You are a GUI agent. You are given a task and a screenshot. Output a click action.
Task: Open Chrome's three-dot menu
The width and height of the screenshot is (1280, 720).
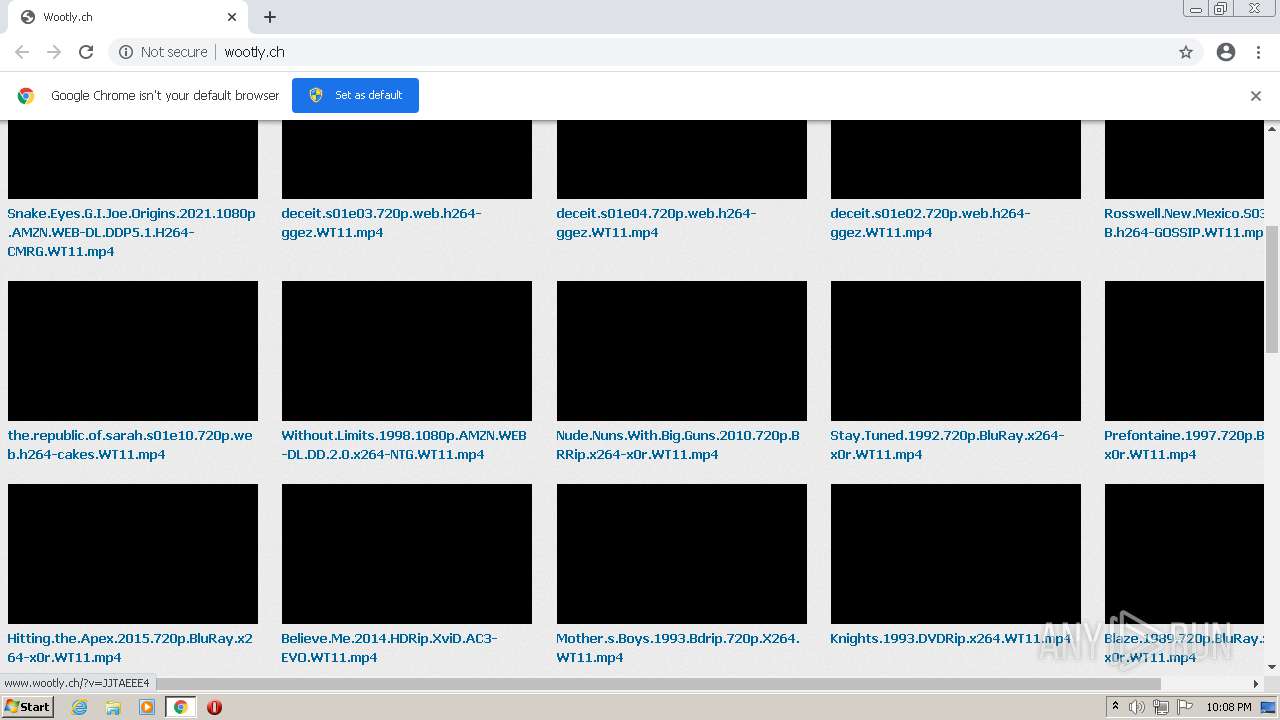1258,52
